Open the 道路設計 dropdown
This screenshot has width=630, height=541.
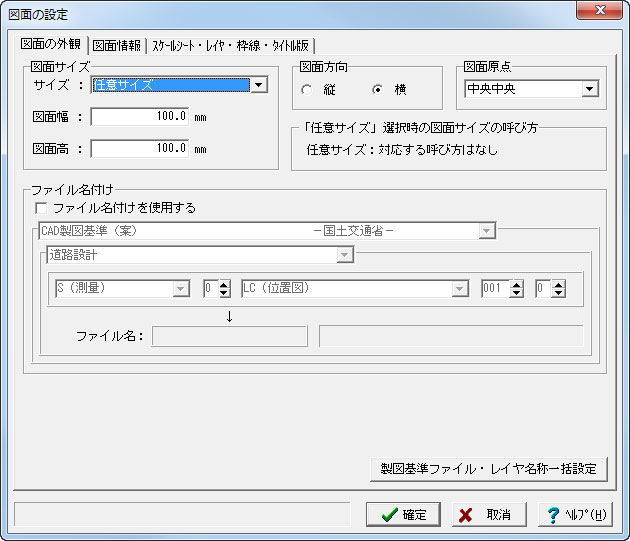[x=200, y=255]
